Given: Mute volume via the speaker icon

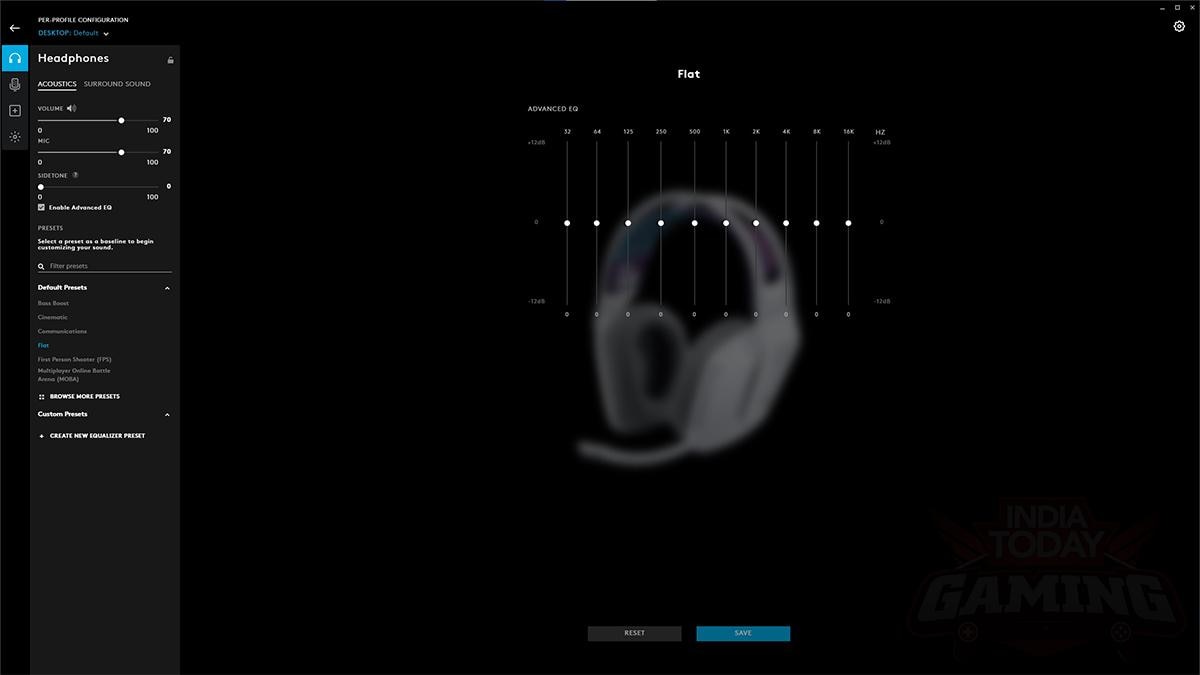Looking at the screenshot, I should tap(71, 108).
